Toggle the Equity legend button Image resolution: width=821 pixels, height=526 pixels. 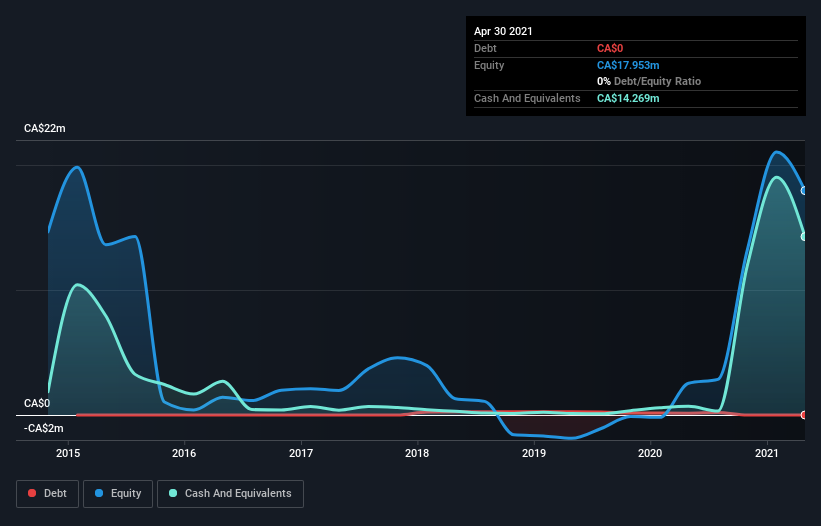point(118,494)
